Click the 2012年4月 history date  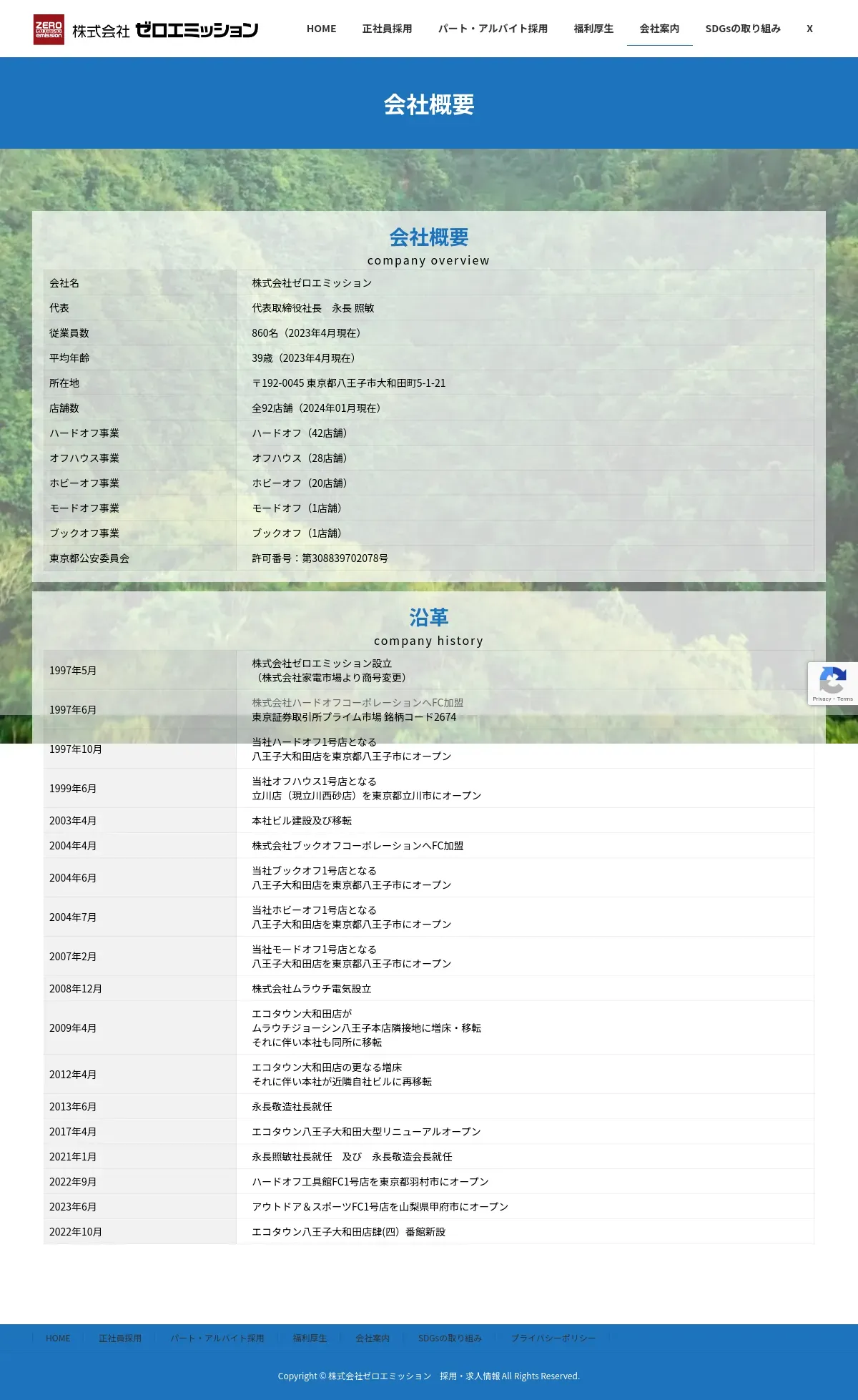(73, 1075)
